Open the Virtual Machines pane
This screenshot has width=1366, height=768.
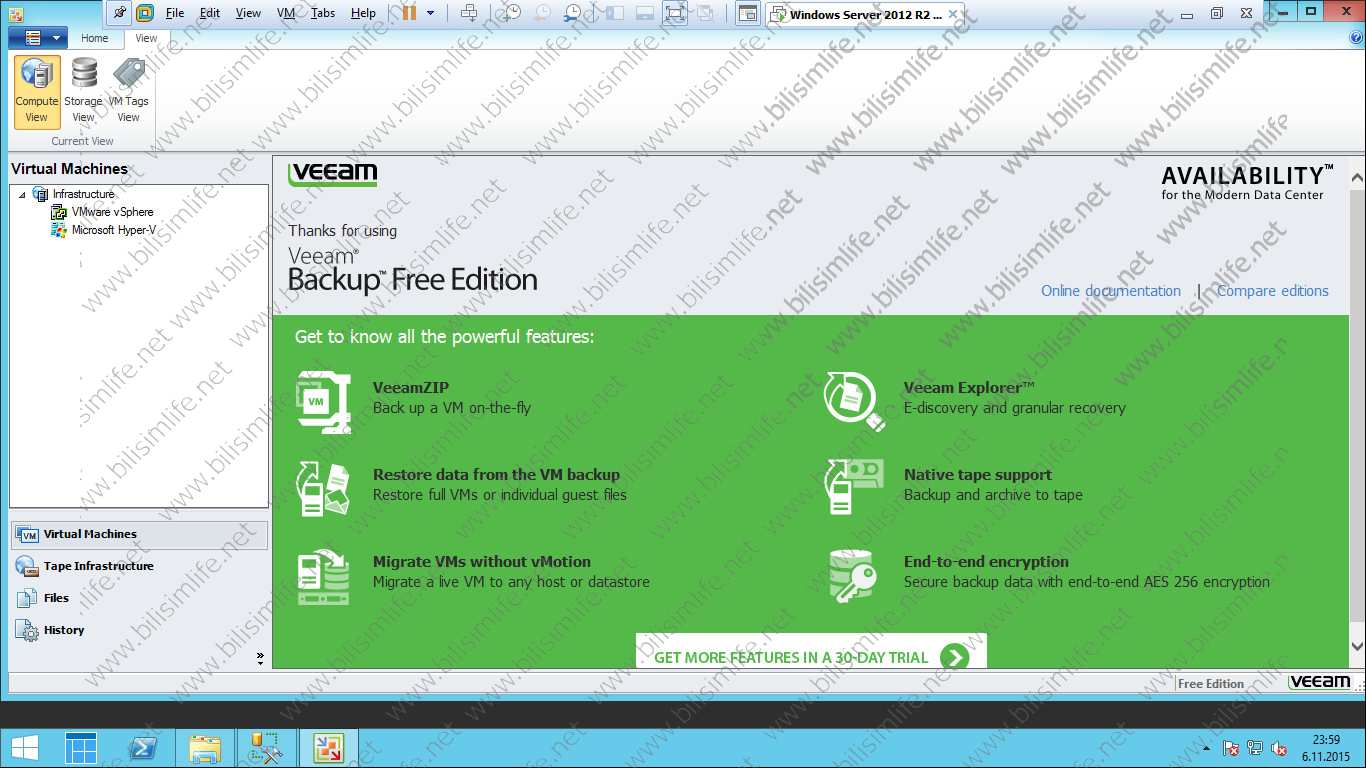139,534
